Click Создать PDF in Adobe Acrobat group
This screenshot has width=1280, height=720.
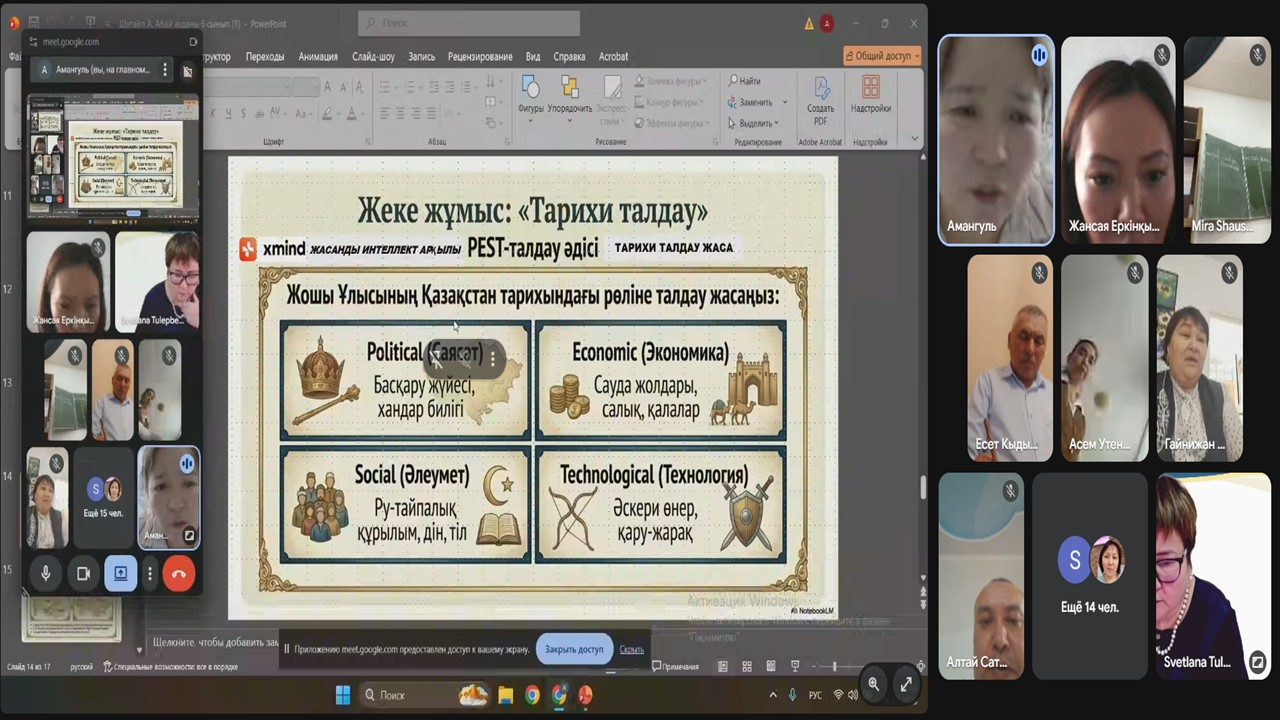820,98
